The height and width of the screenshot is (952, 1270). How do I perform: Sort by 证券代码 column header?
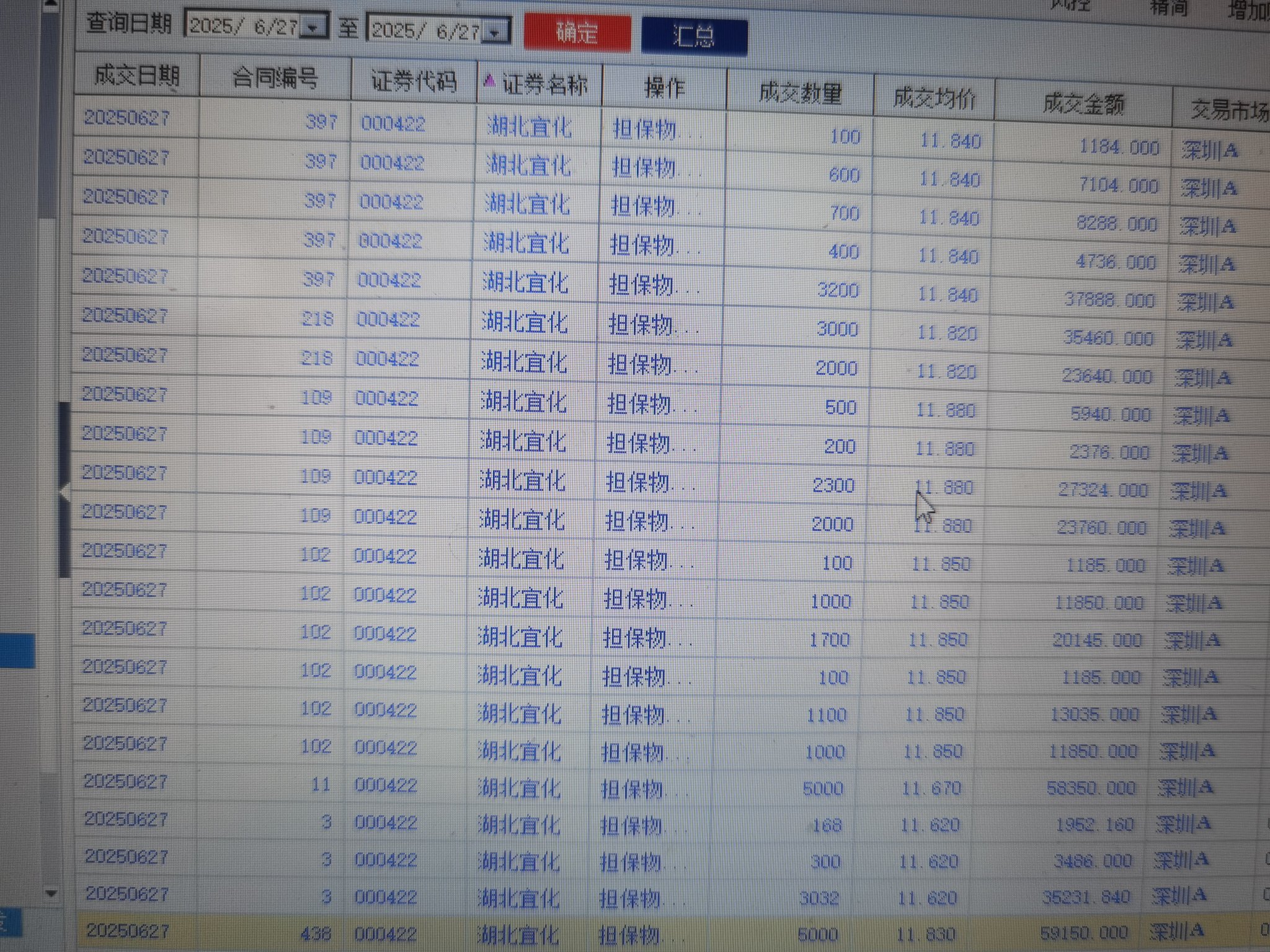coord(414,81)
